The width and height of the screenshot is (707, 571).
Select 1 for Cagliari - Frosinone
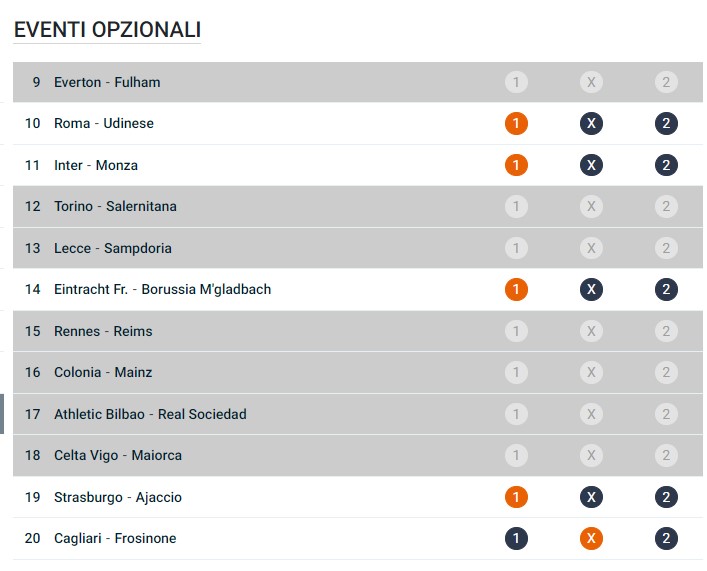tap(516, 539)
